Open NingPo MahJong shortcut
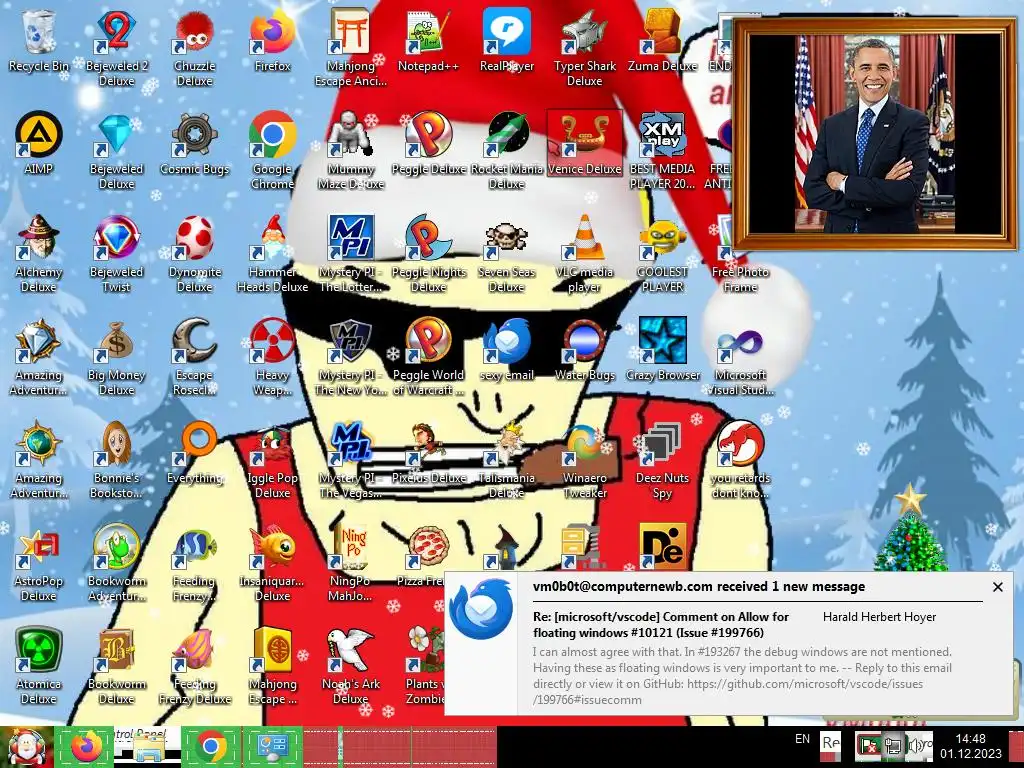 tap(351, 563)
